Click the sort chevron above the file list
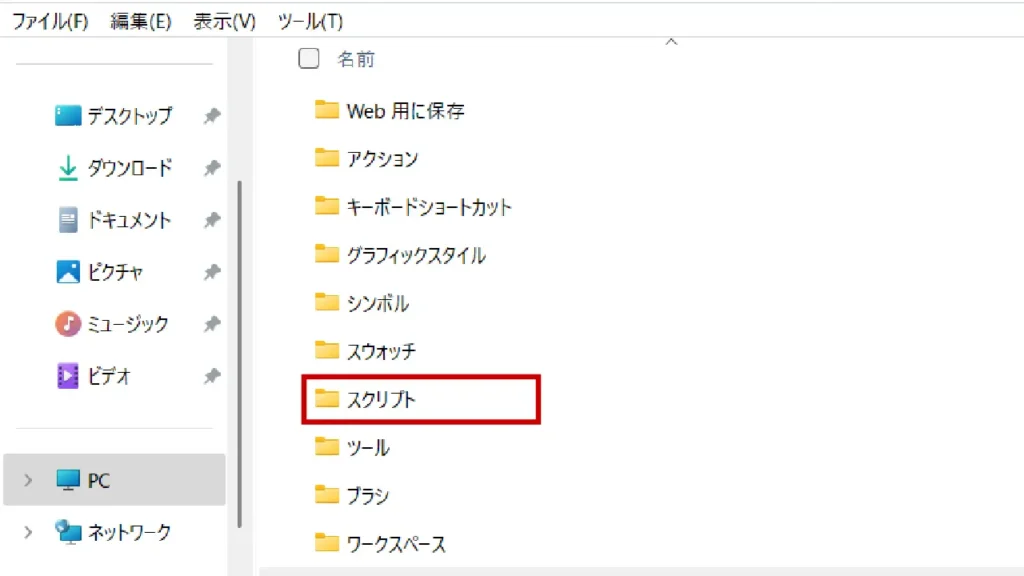Viewport: 1024px width, 576px height. point(671,42)
